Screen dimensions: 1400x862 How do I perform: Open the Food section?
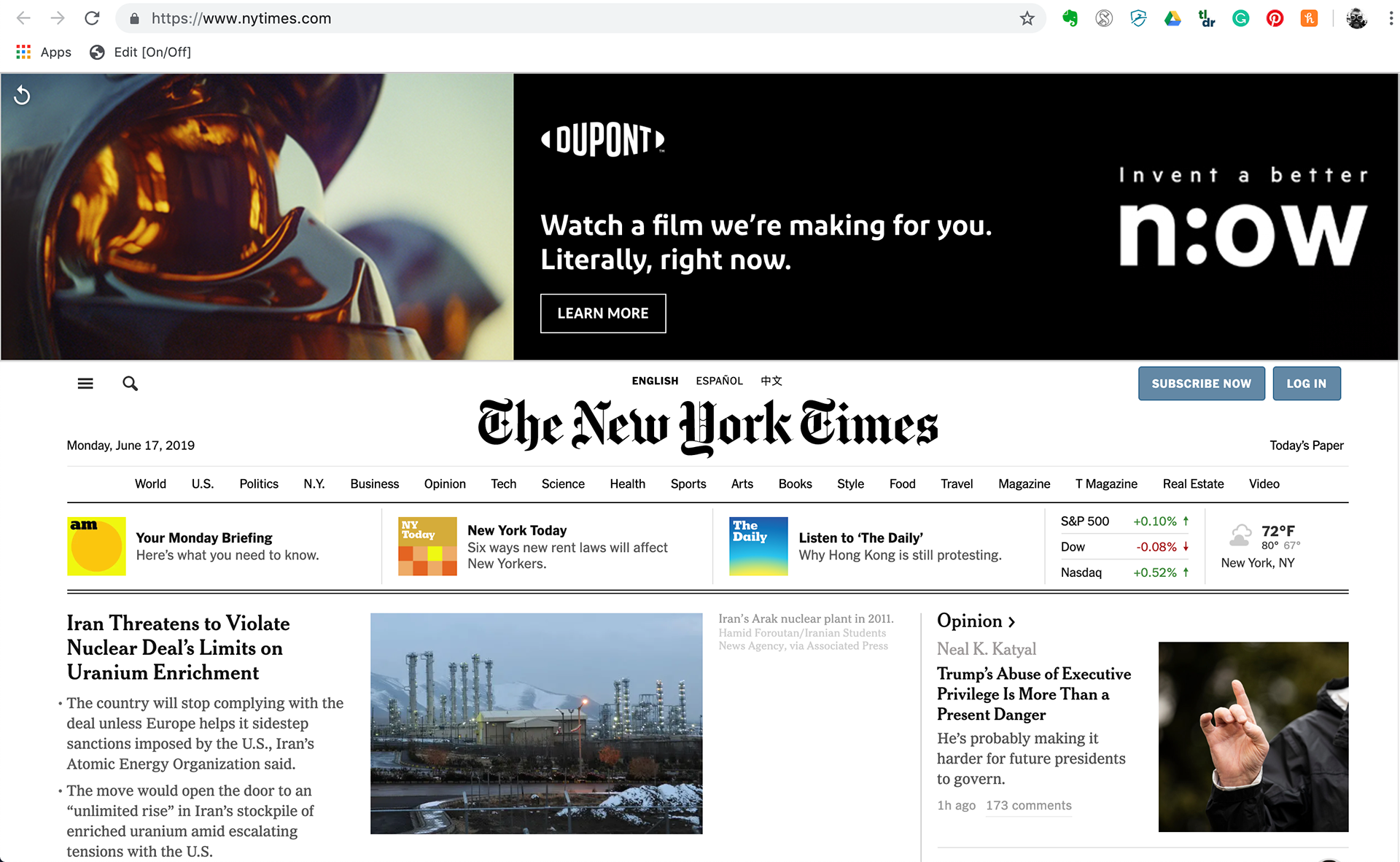pyautogui.click(x=902, y=484)
